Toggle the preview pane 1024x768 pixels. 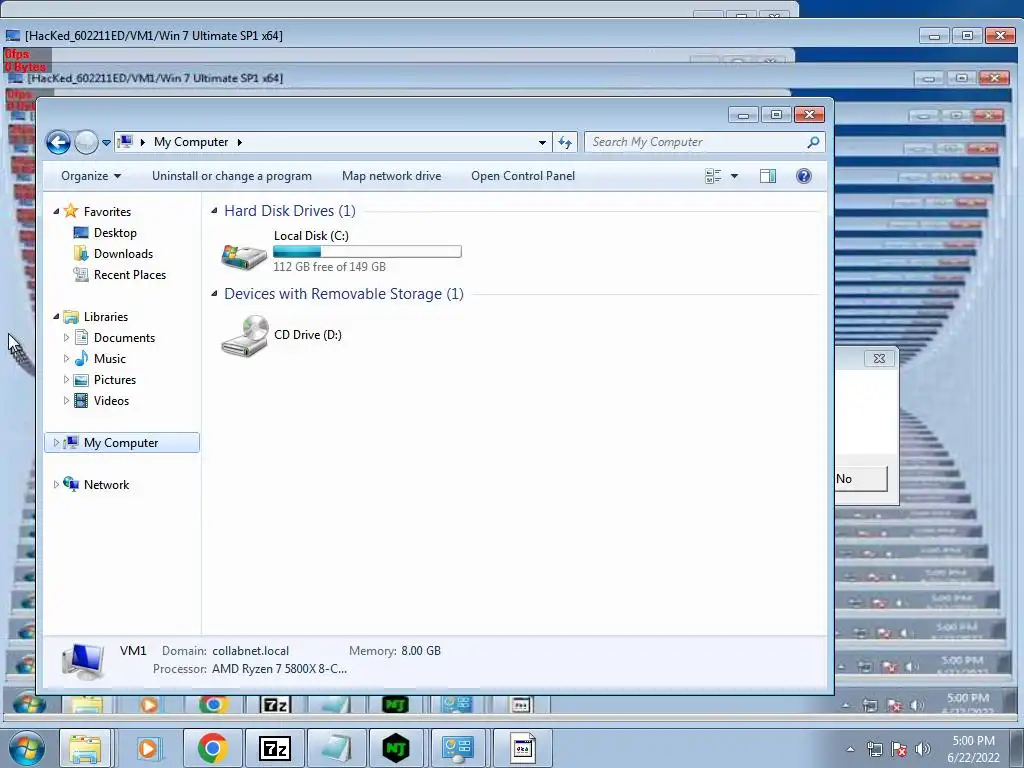coord(768,176)
